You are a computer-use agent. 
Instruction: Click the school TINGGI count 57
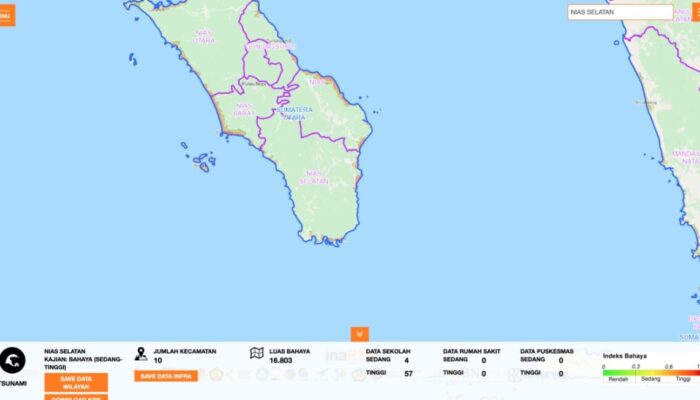click(408, 373)
